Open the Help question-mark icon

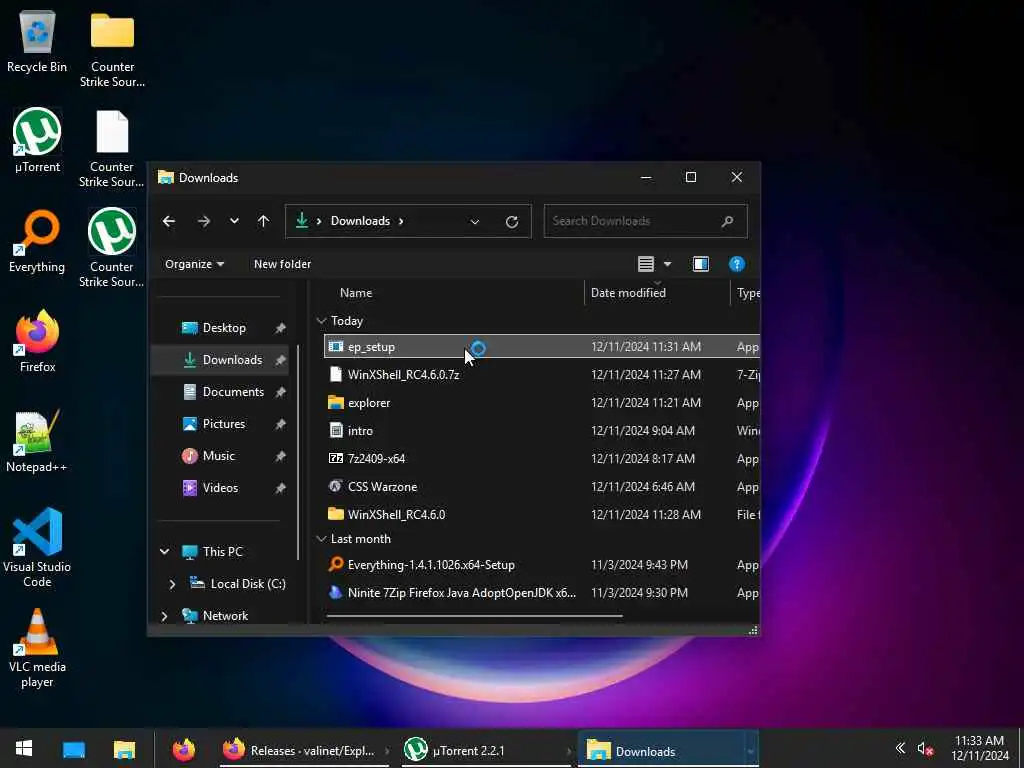[737, 264]
